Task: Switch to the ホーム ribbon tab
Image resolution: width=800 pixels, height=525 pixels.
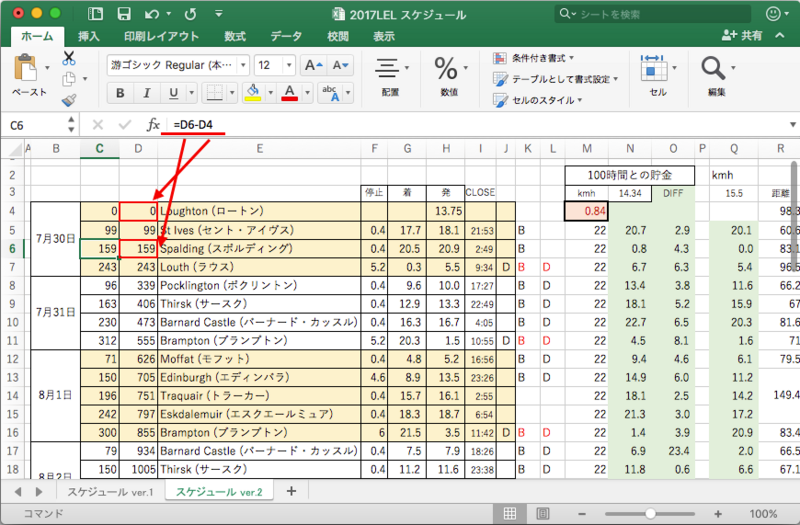Action: (37, 36)
